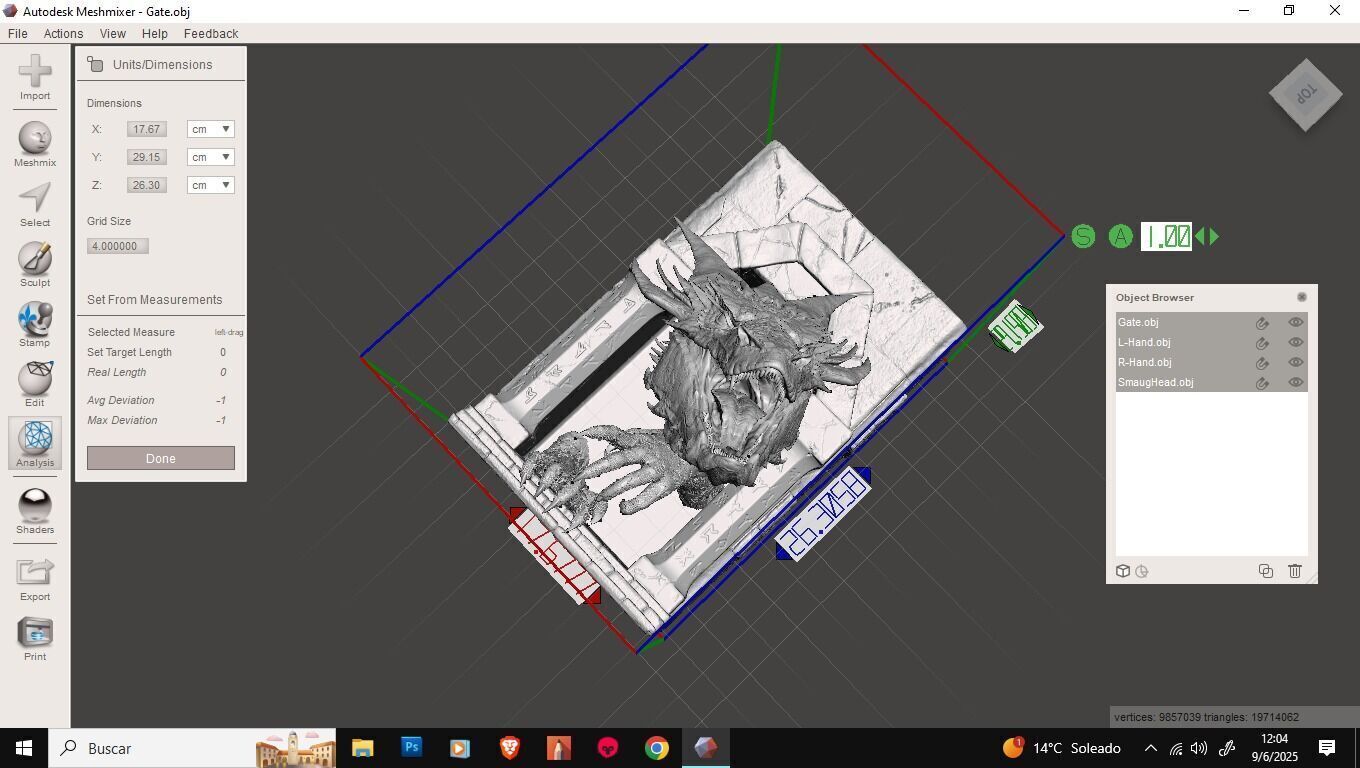Click the Done button

pos(161,458)
